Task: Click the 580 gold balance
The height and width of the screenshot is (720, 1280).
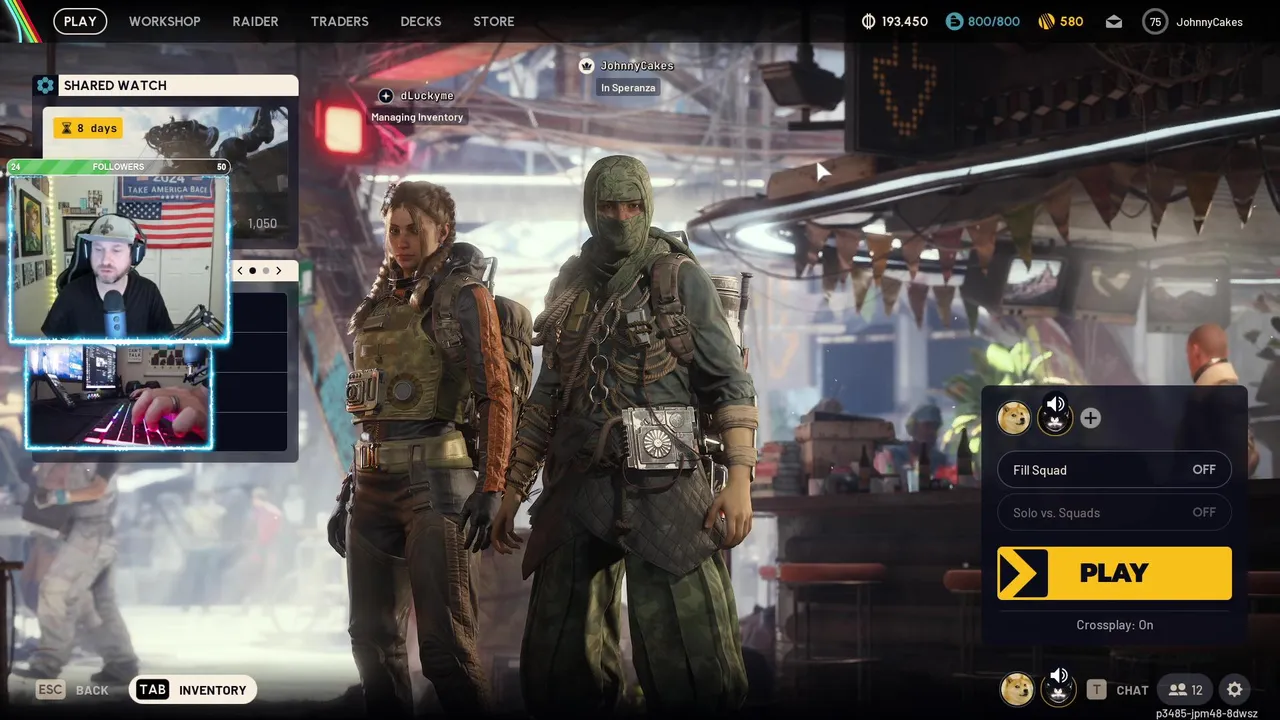Action: point(1071,21)
